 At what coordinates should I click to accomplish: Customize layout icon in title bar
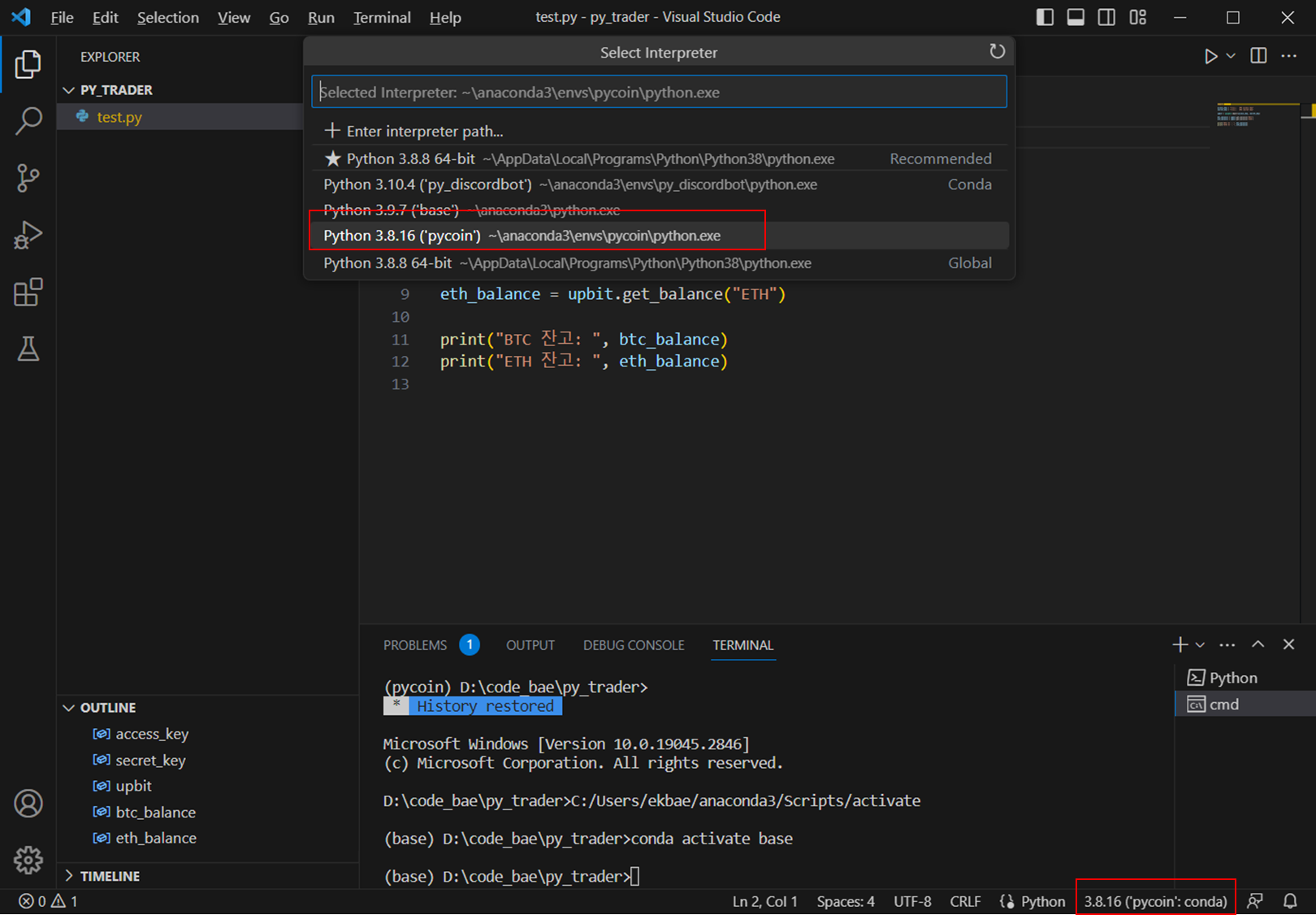tap(1138, 17)
